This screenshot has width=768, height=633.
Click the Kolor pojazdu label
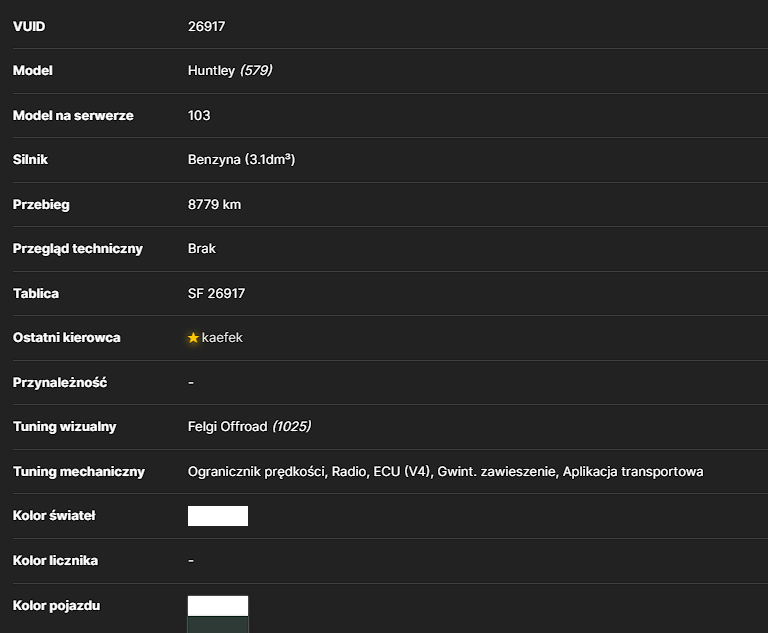(56, 606)
